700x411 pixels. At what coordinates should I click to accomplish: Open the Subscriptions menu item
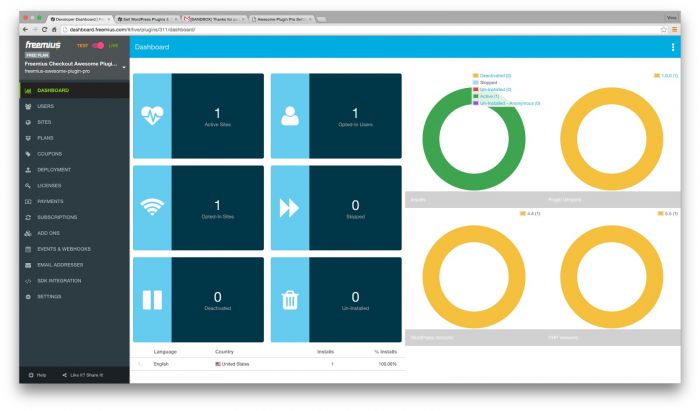click(x=74, y=217)
